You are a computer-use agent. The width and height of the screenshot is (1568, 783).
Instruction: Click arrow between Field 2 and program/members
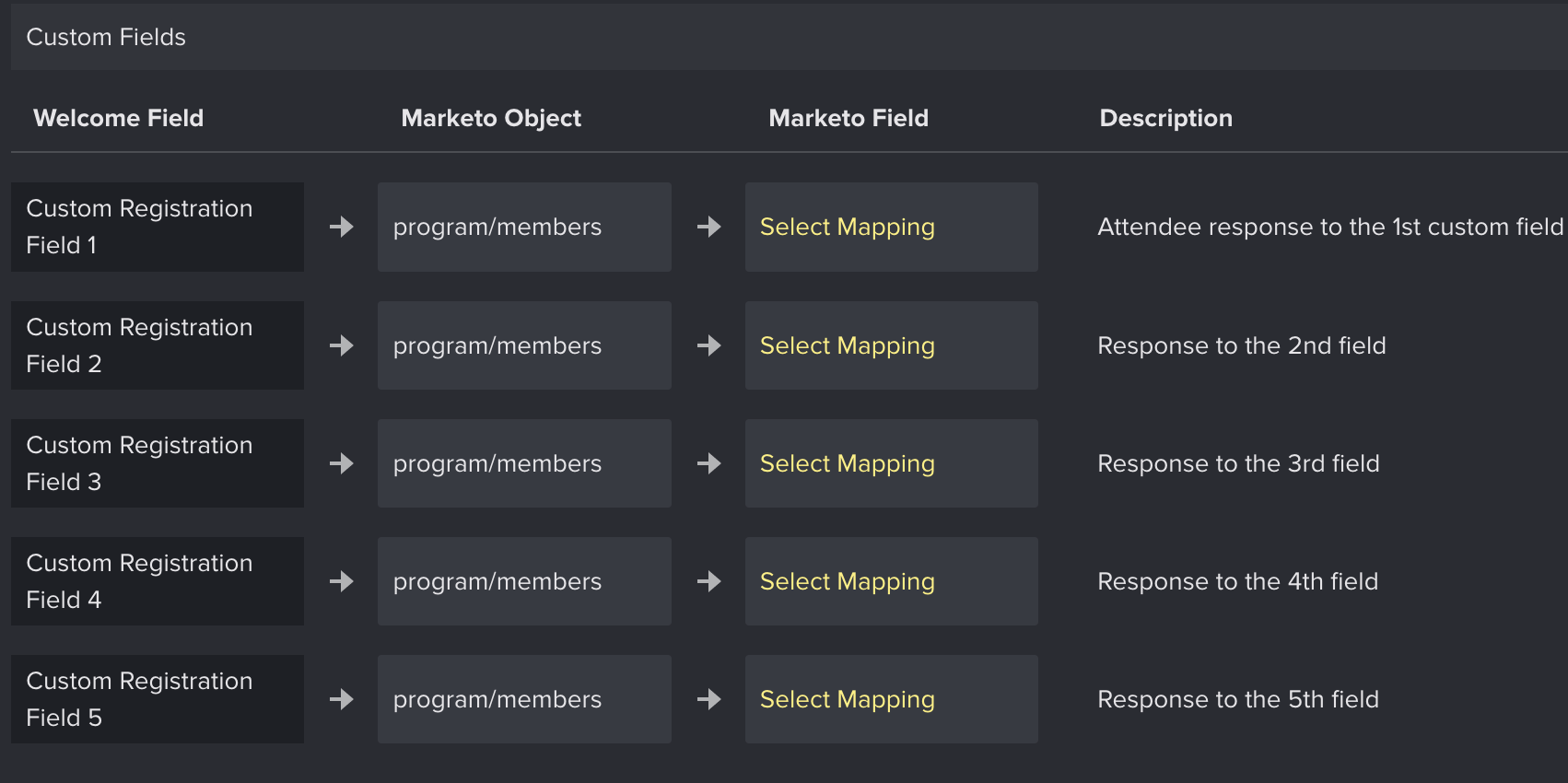342,345
